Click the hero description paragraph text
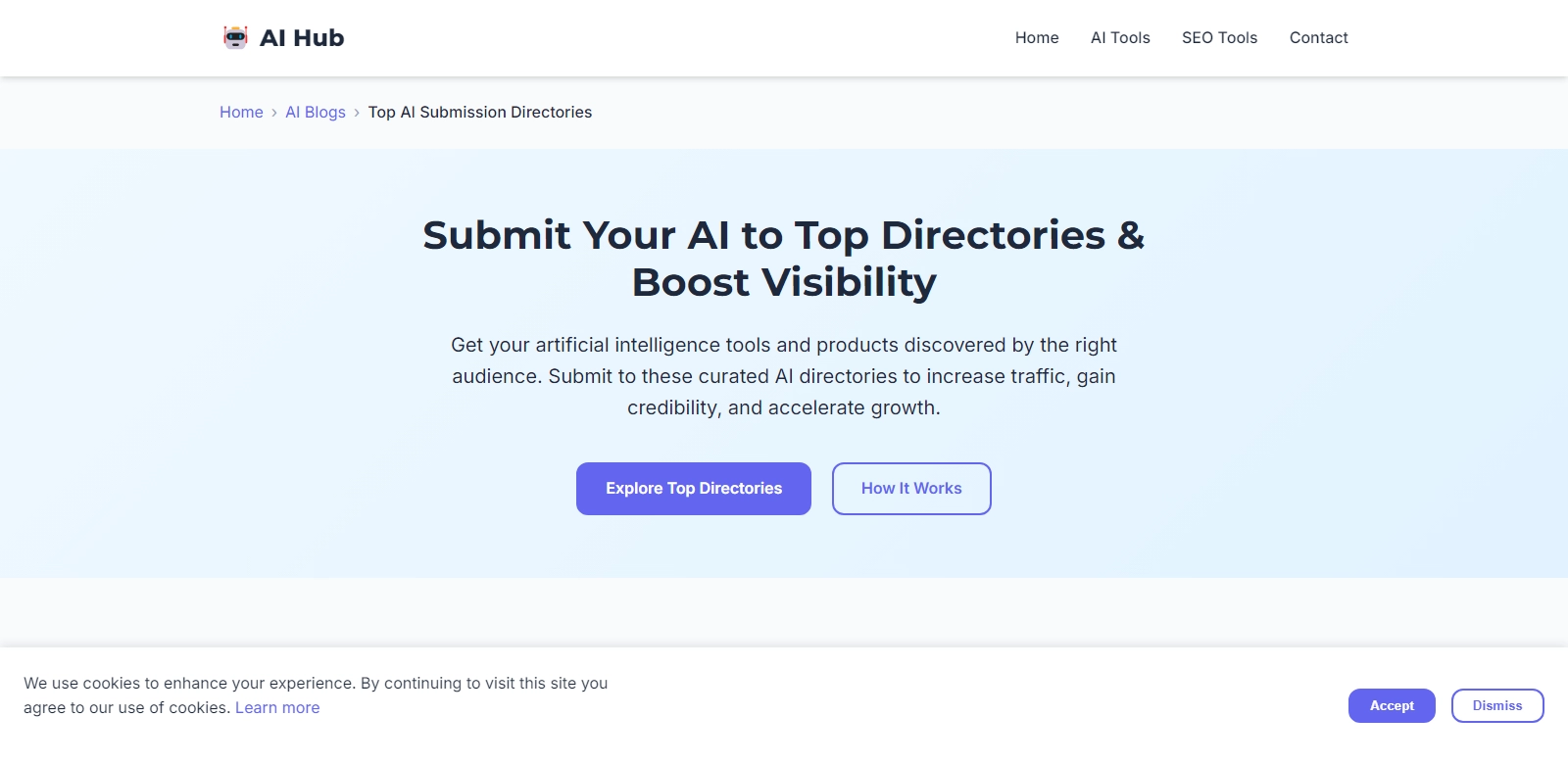Image resolution: width=1568 pixels, height=764 pixels. coord(783,375)
